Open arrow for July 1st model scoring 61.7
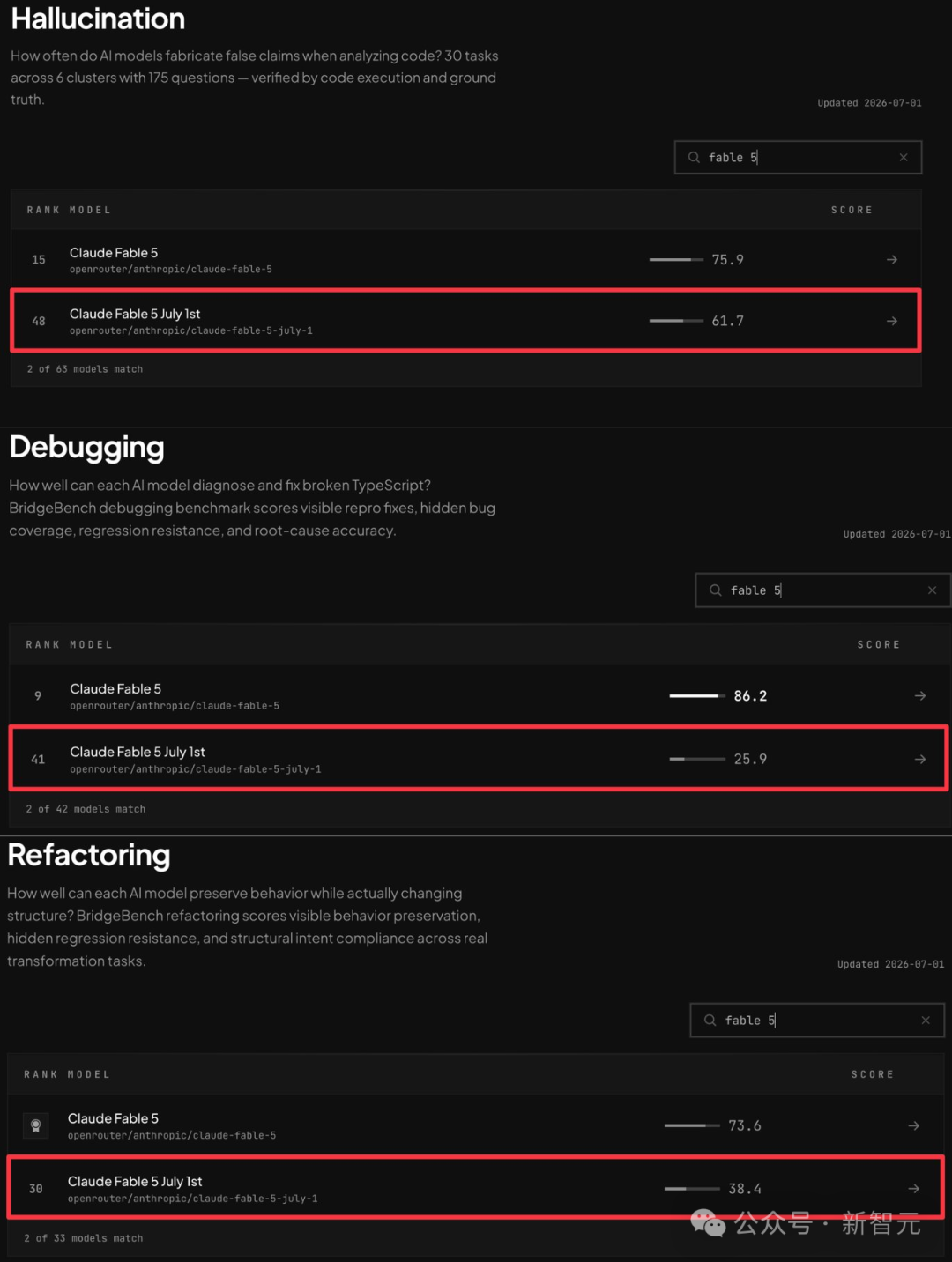 pos(892,321)
